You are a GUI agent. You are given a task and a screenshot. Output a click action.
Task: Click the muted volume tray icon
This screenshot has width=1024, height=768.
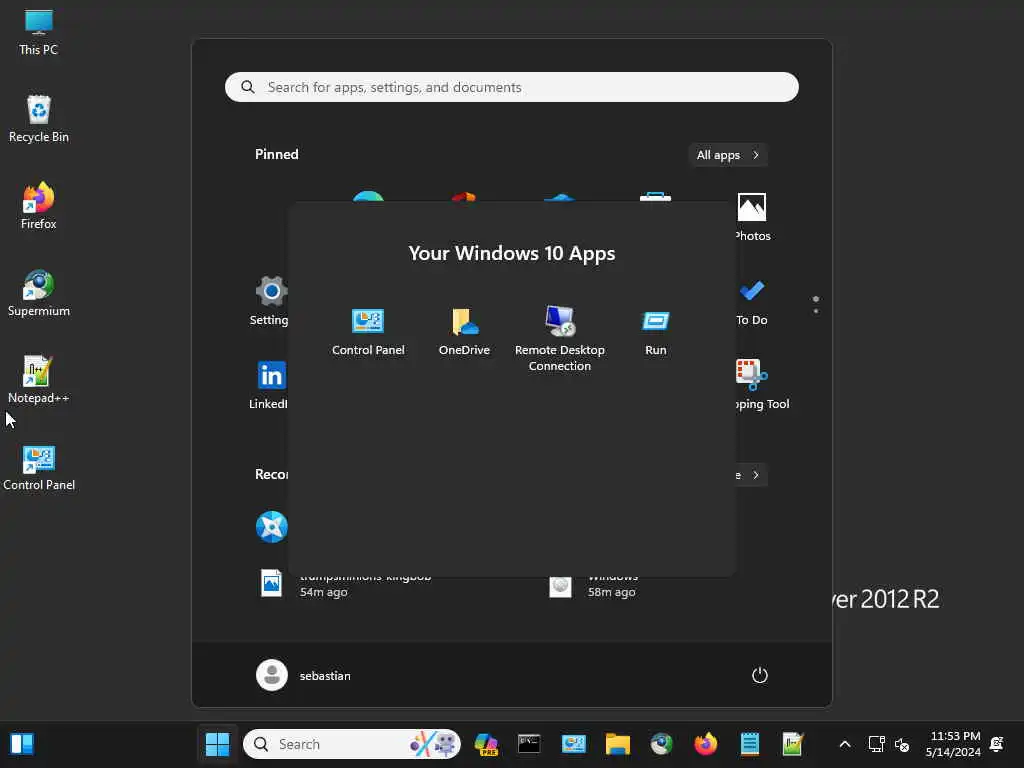click(x=902, y=744)
